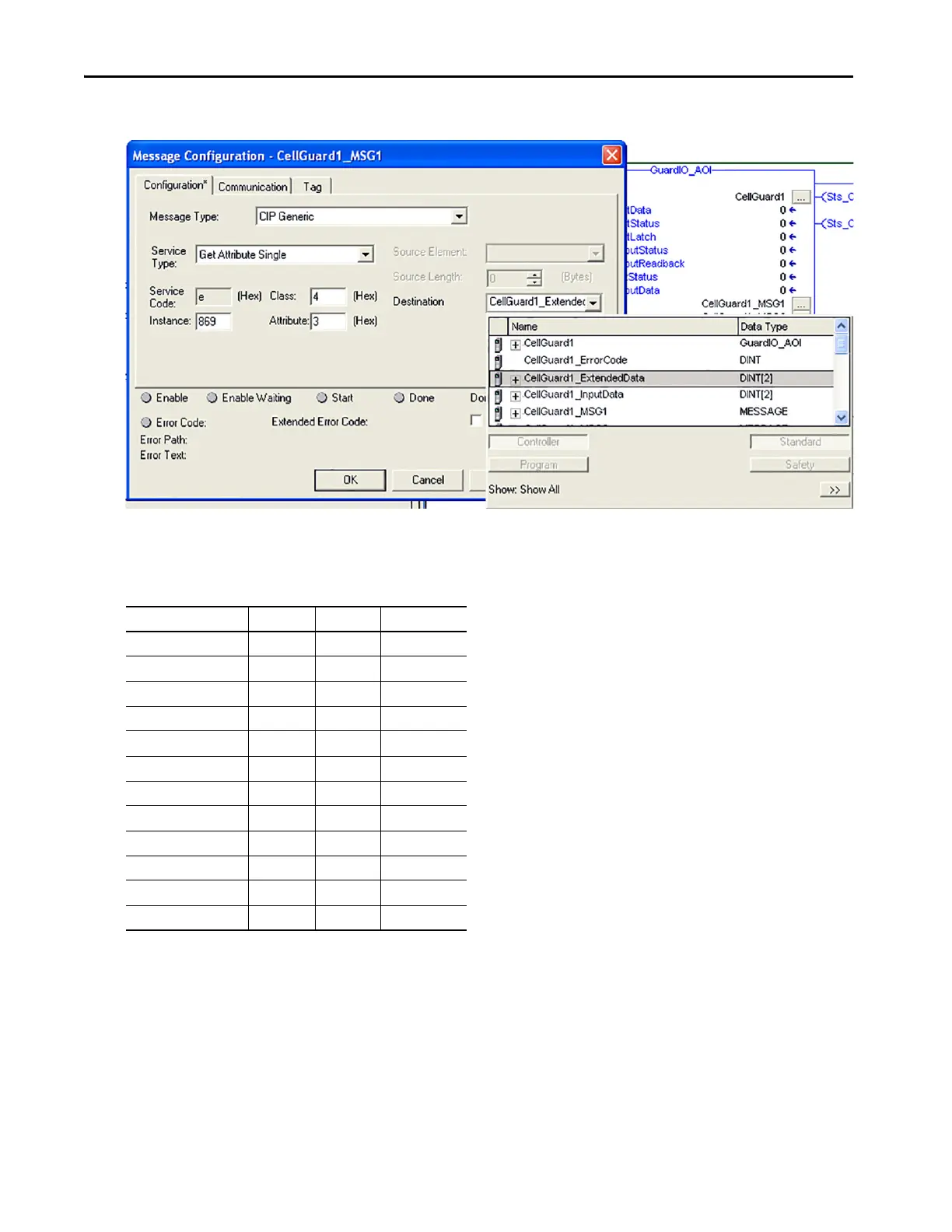Click the Enable Waiting status indicator
The height and width of the screenshot is (1232, 952).
coord(212,398)
